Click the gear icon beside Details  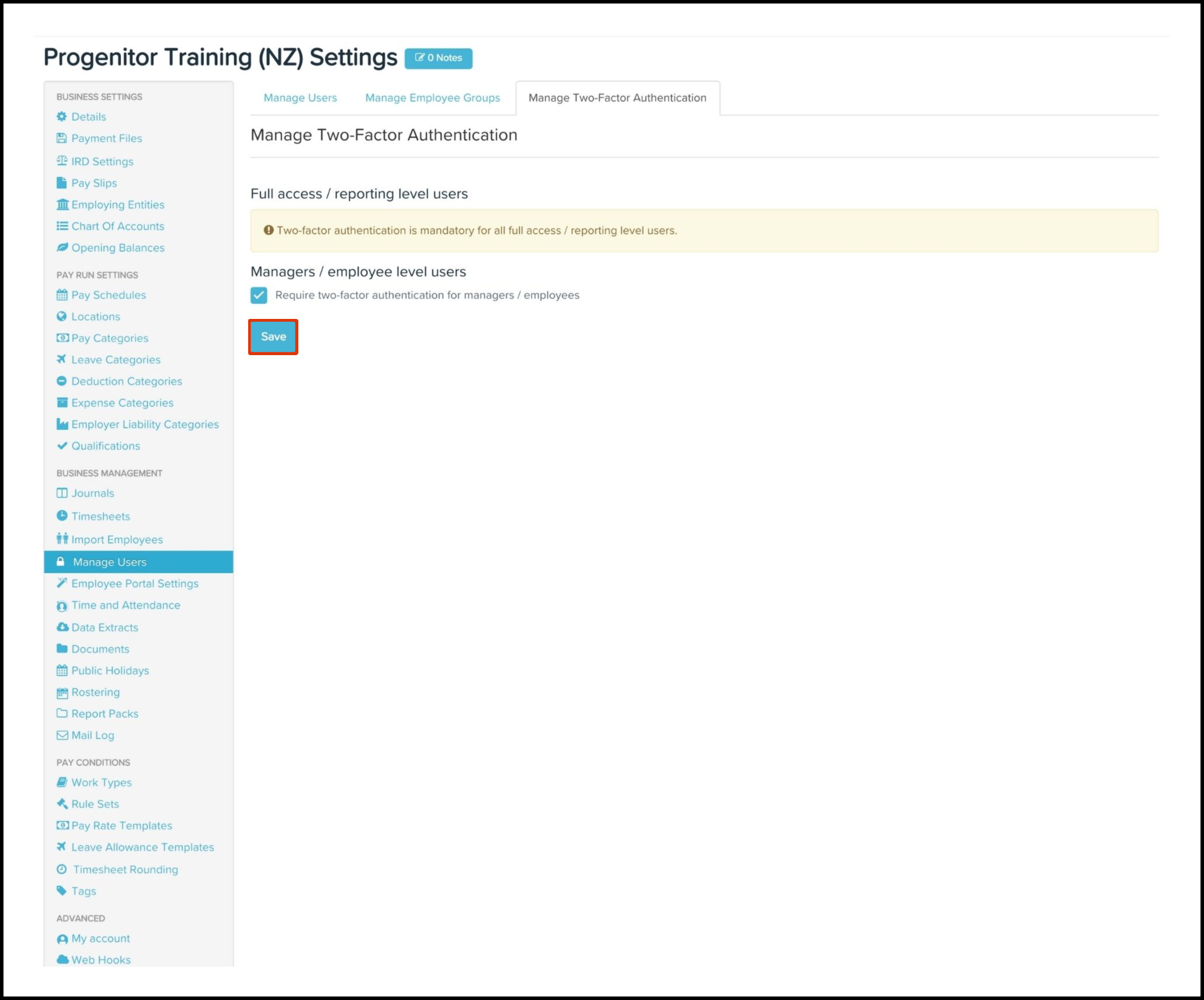pyautogui.click(x=61, y=117)
